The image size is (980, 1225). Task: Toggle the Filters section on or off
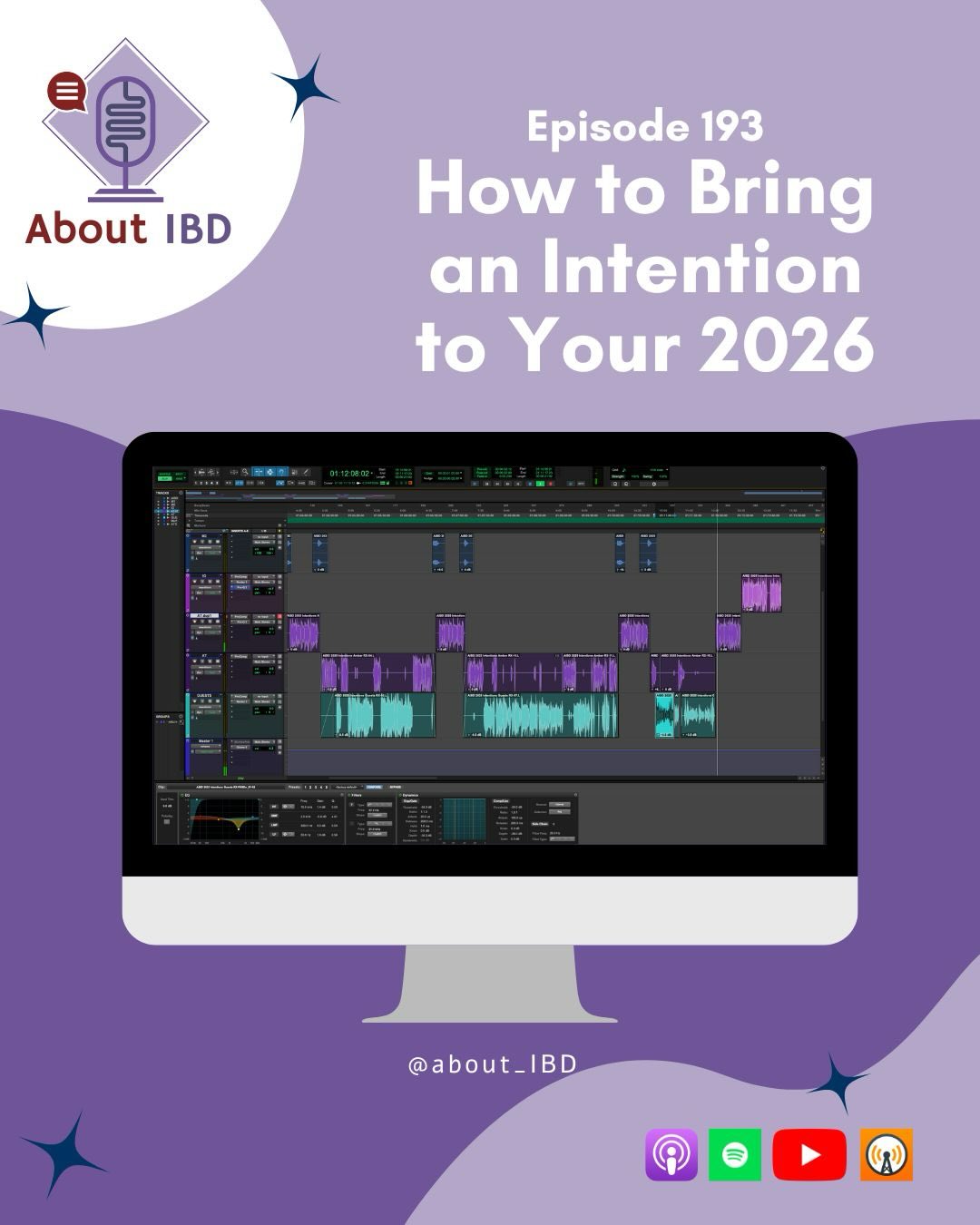tap(350, 795)
